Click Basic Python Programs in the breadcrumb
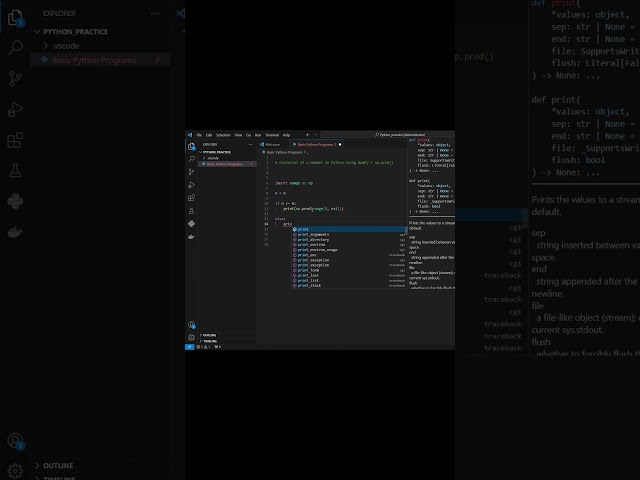 (284, 152)
